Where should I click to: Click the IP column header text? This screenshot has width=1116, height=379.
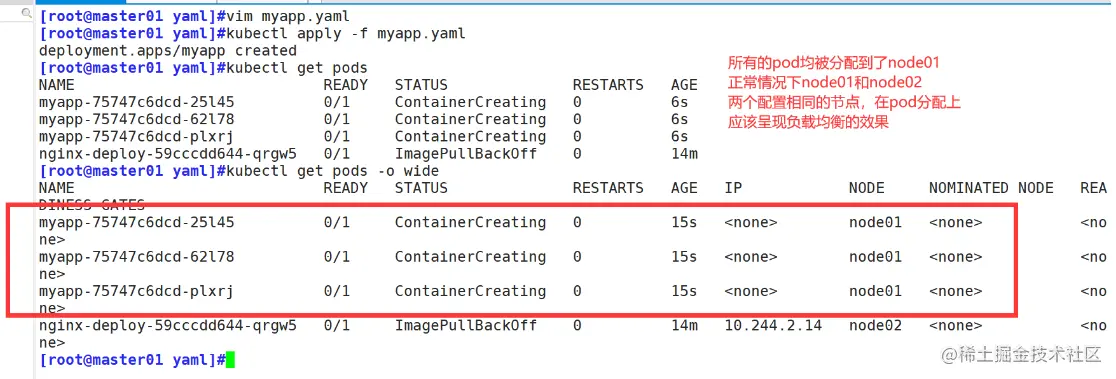click(733, 188)
